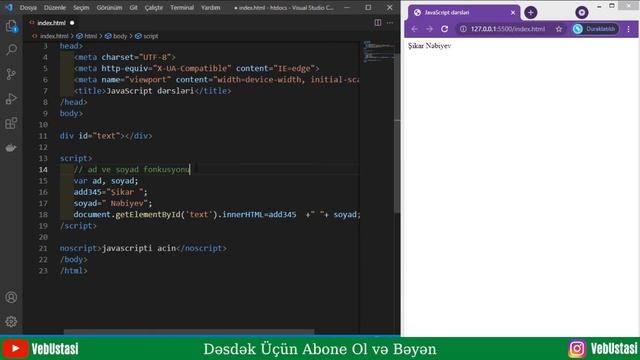
Task: Click 'javascripti acin' noscript text
Action: tap(139, 248)
